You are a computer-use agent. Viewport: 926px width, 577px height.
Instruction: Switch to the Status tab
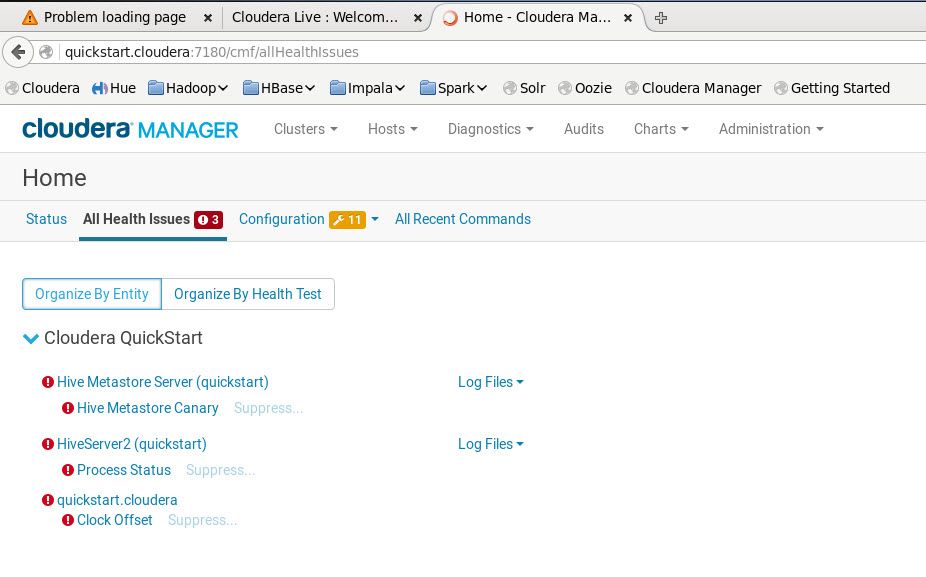click(x=46, y=219)
